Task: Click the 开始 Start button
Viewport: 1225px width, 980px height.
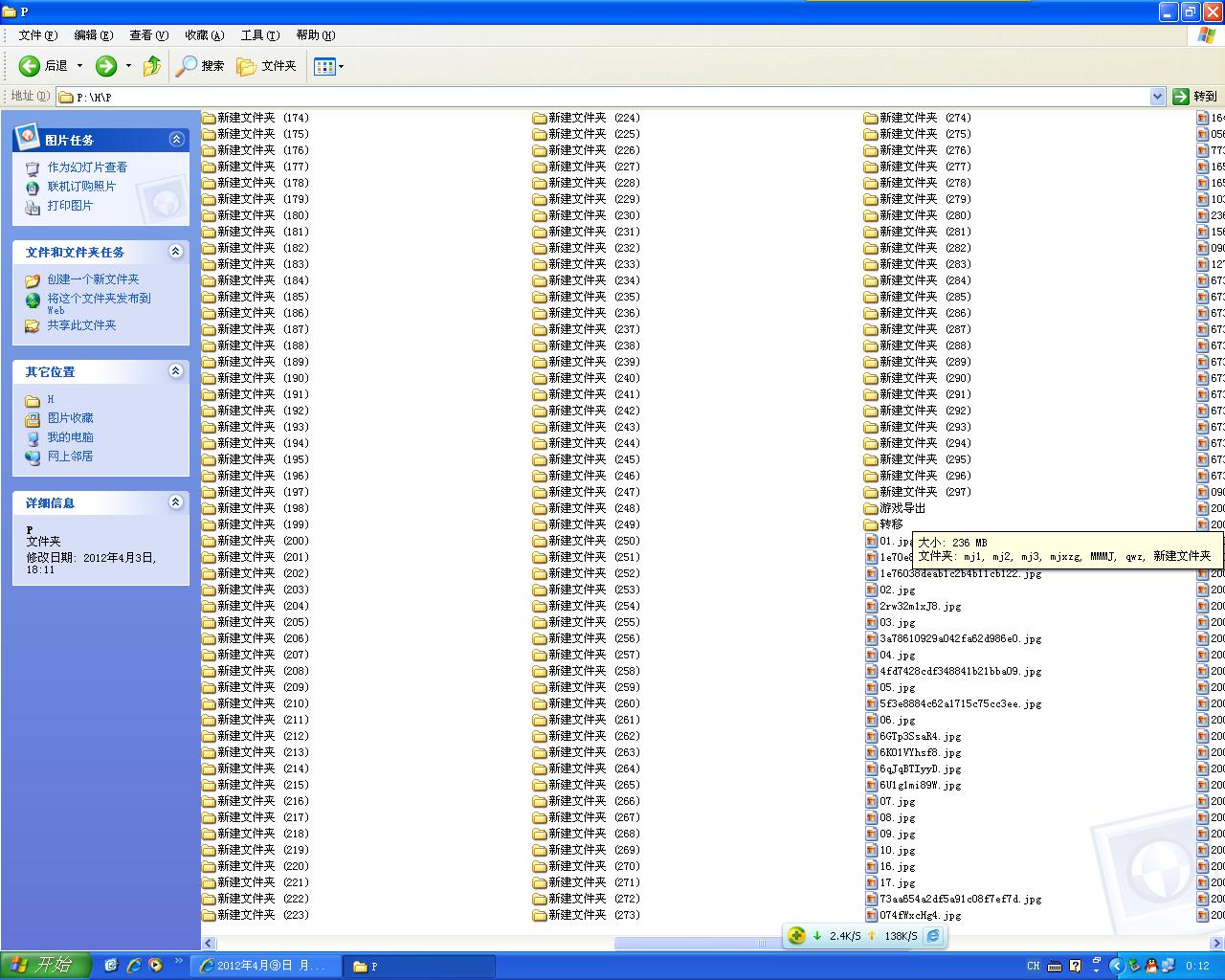Action: point(45,966)
